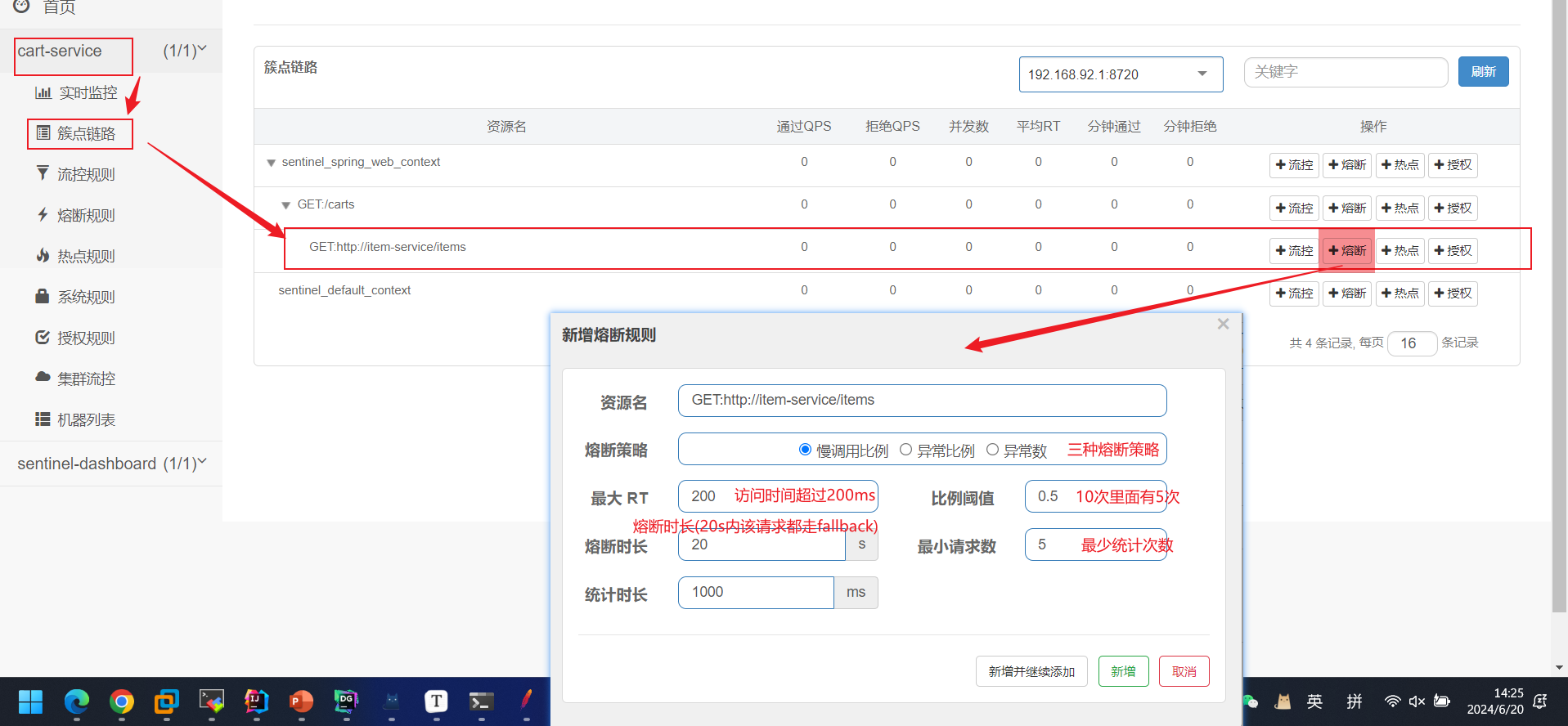The height and width of the screenshot is (726, 1568).
Task: Click the 最小请求数 field with 5
Action: (1095, 544)
